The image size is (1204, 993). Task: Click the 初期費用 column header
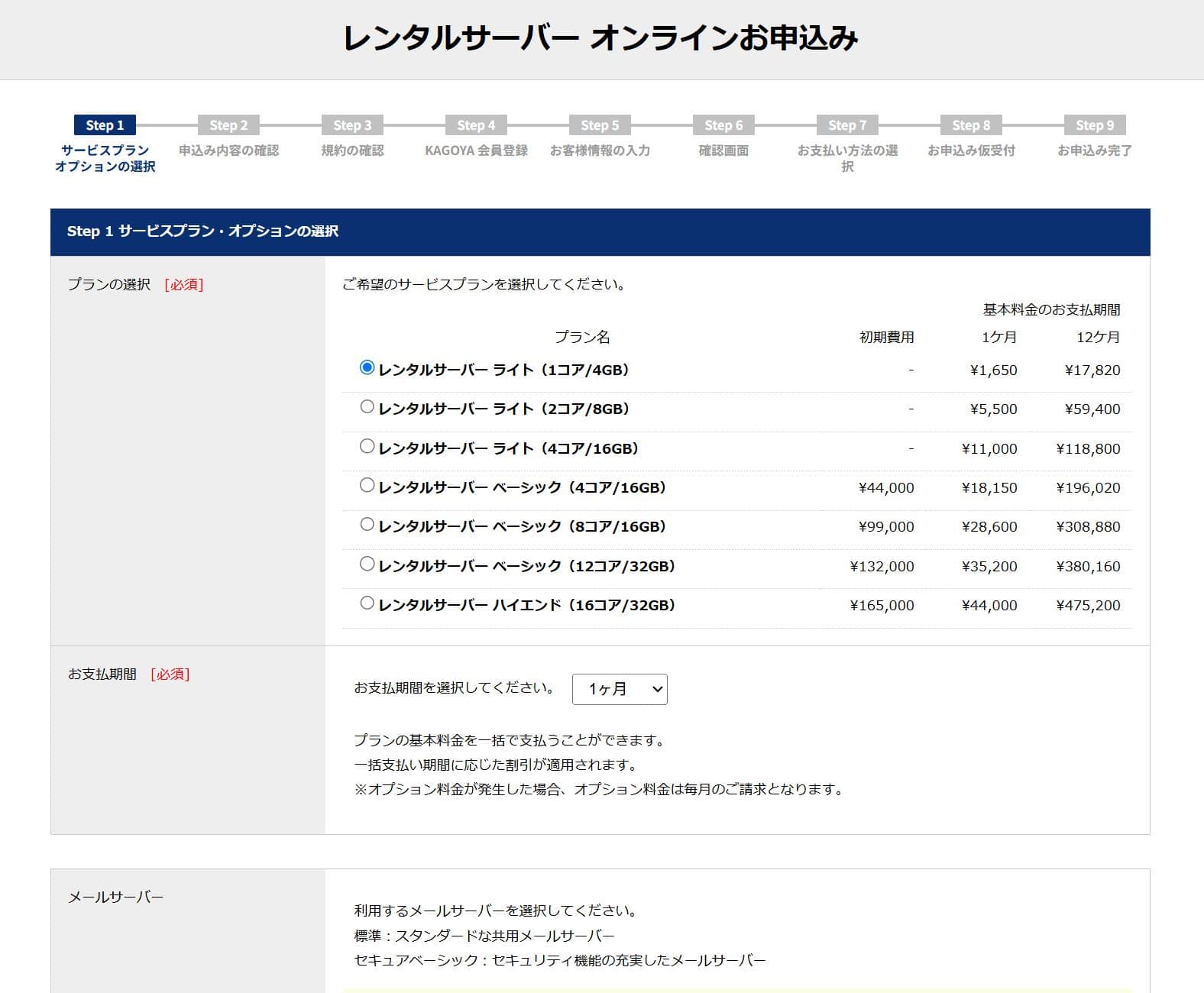click(x=886, y=337)
